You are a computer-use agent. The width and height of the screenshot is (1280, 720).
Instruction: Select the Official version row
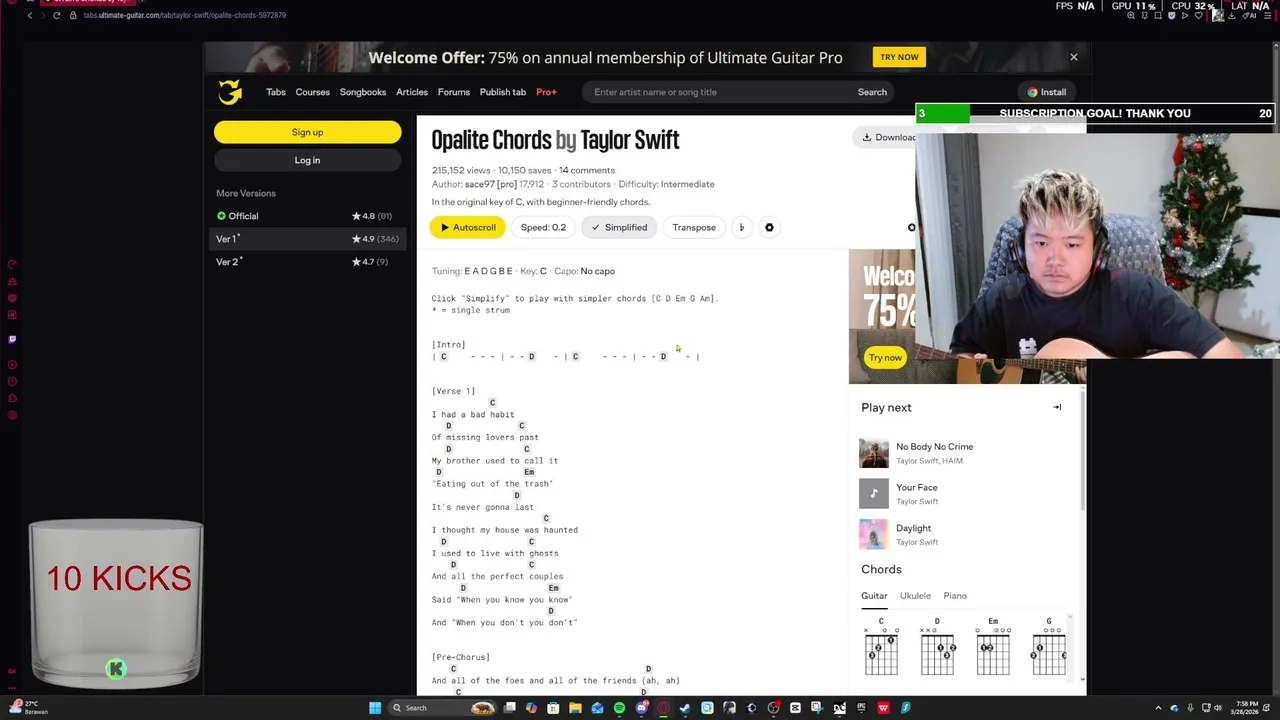(x=307, y=216)
